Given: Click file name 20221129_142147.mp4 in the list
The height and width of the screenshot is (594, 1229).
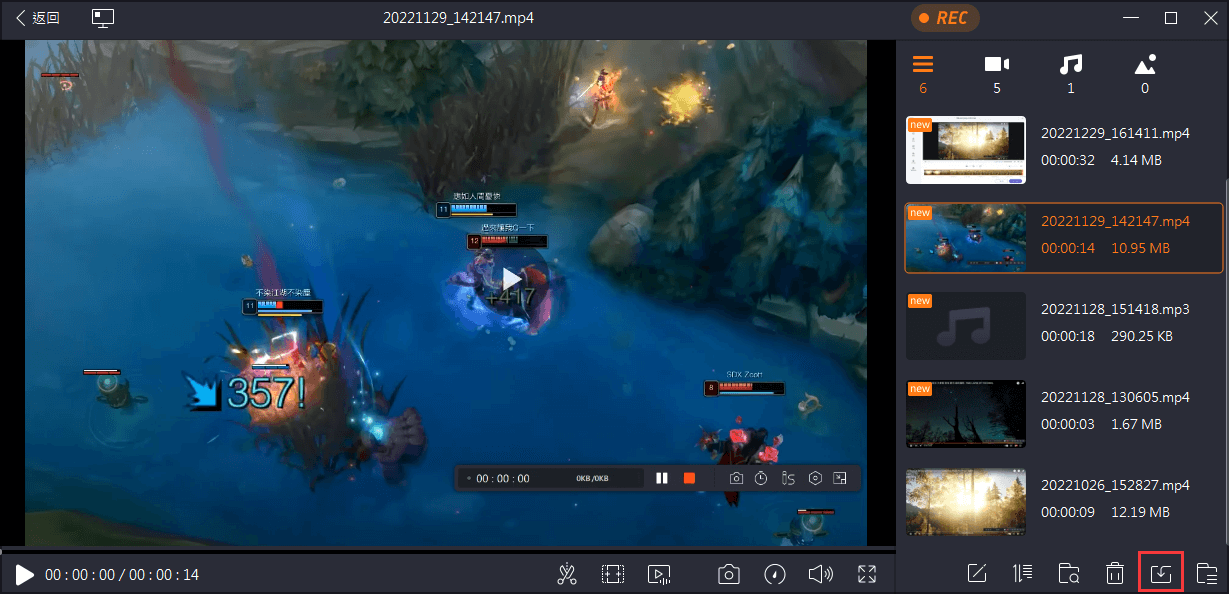Looking at the screenshot, I should coord(1115,221).
